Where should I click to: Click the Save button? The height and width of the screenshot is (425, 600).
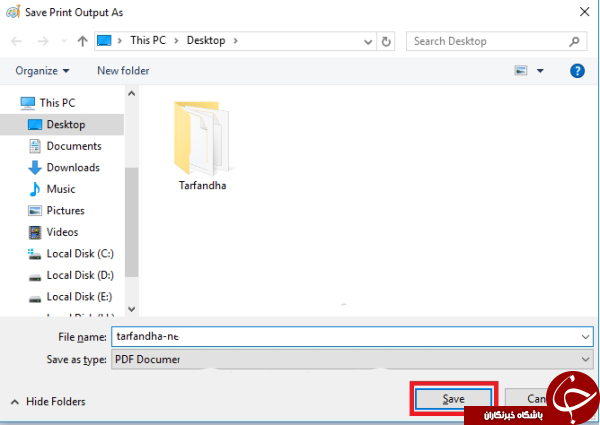[x=453, y=399]
